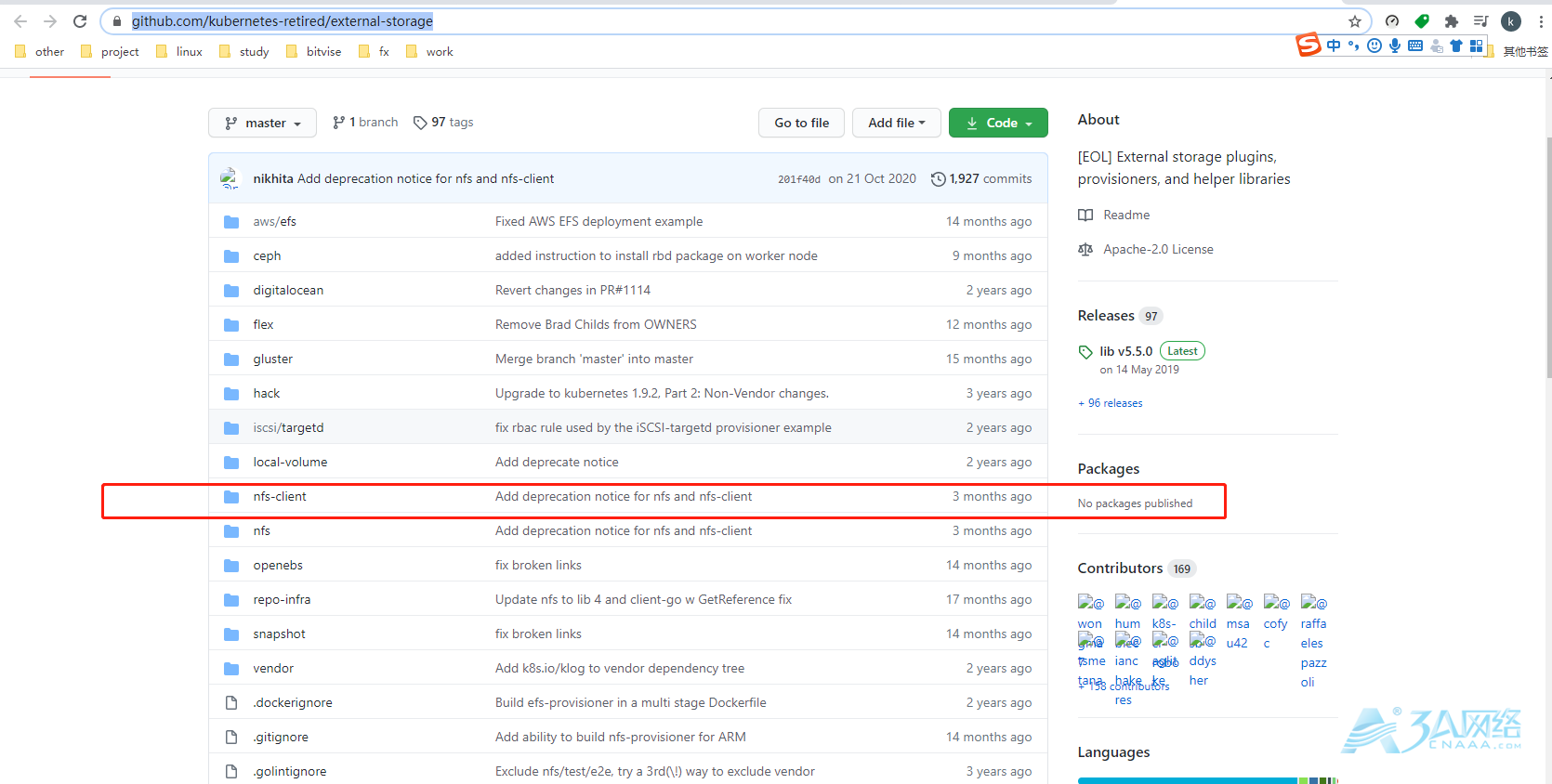The image size is (1552, 784).
Task: Open the Readme link in About
Action: [1126, 215]
